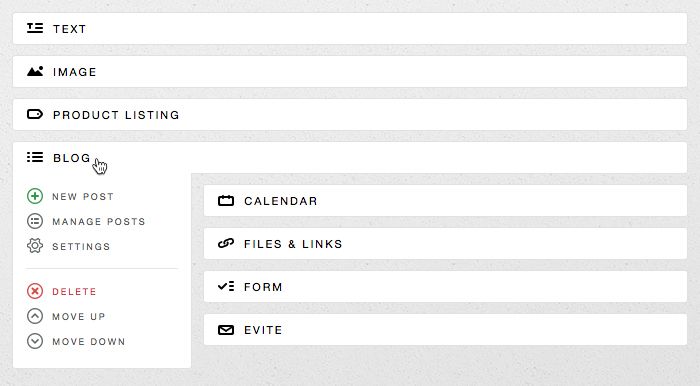Click the Files & Links chain icon

click(x=226, y=244)
